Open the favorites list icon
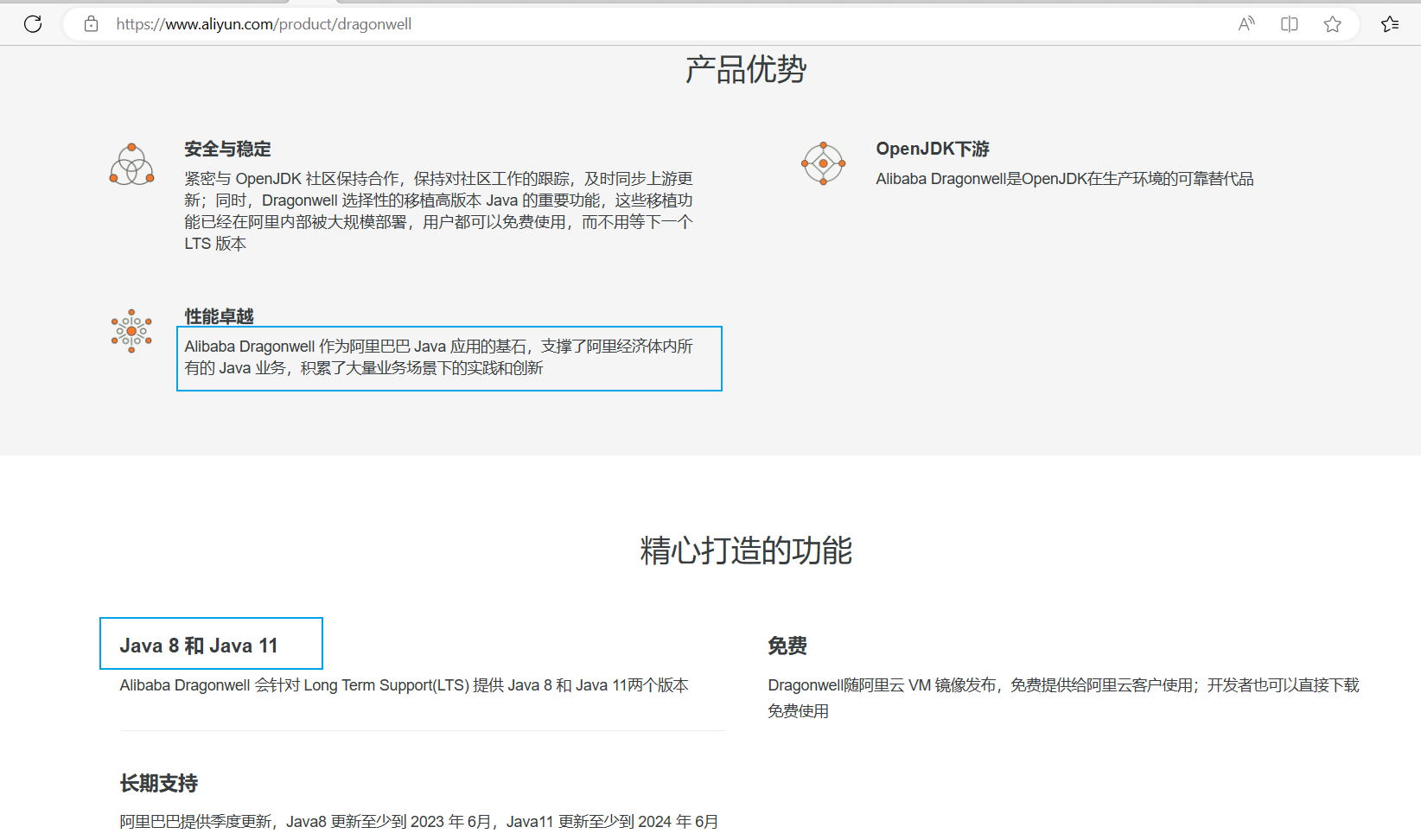This screenshot has width=1421, height=840. (1389, 24)
